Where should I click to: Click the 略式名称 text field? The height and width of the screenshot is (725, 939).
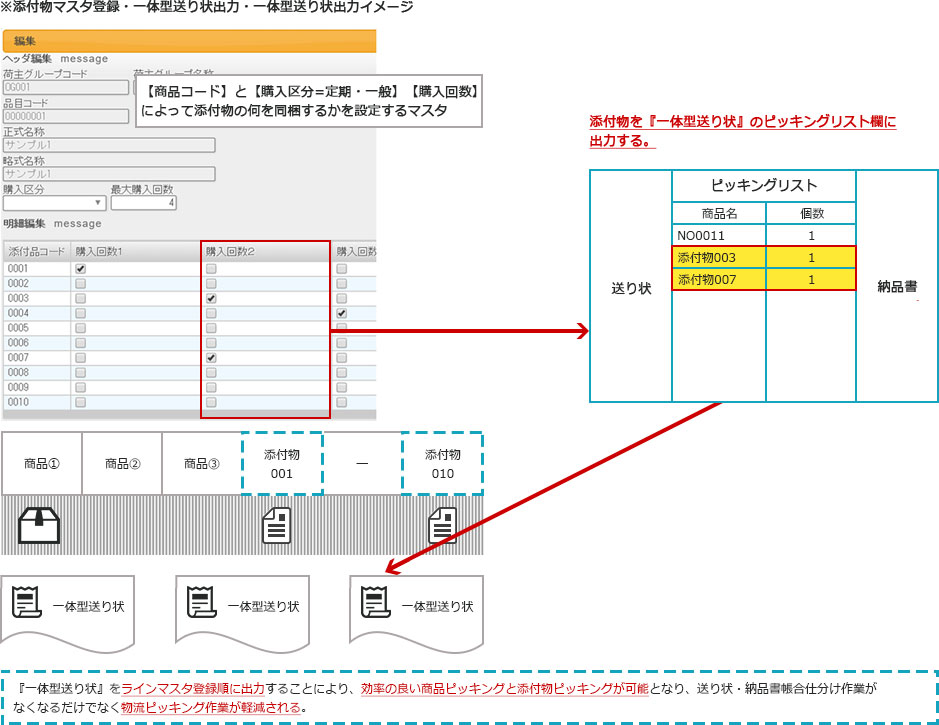tap(109, 174)
